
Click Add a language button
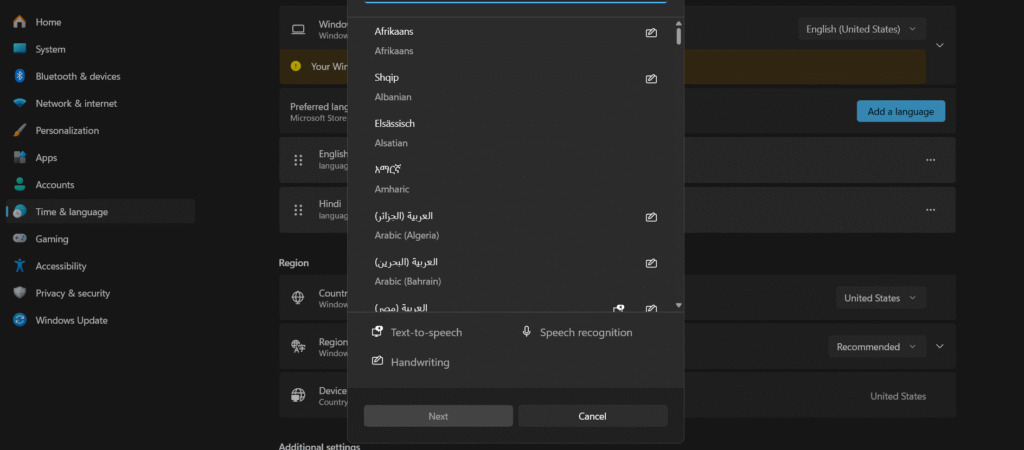click(901, 111)
